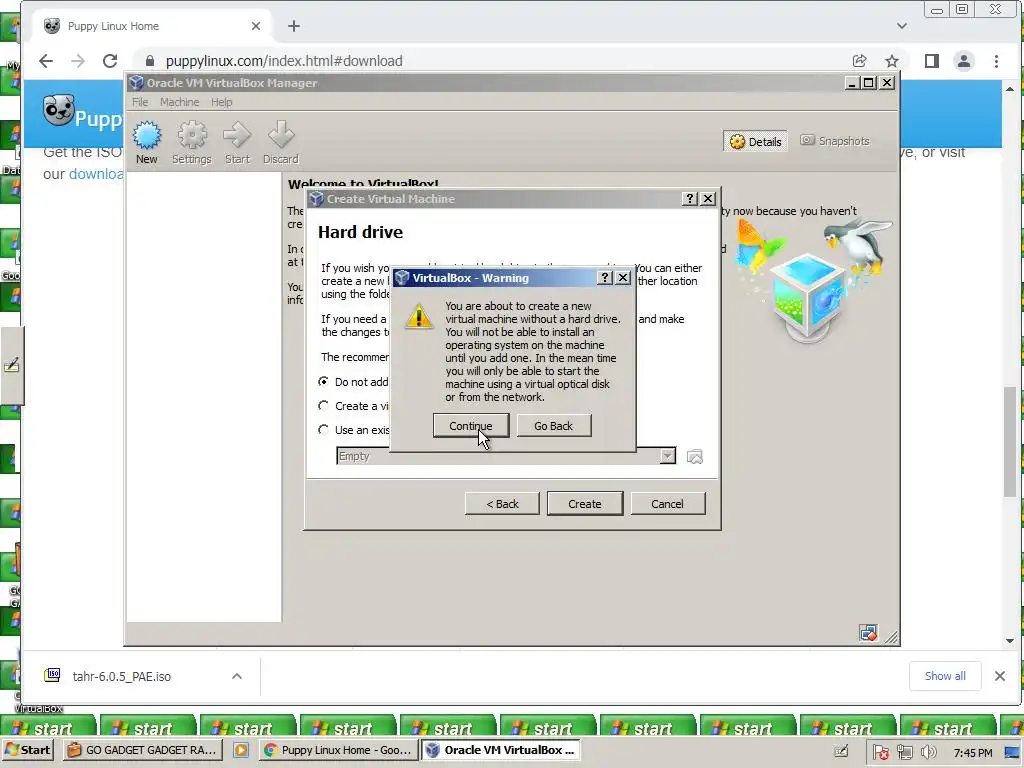
Task: Click the pen tool on left edge
Action: pos(12,364)
